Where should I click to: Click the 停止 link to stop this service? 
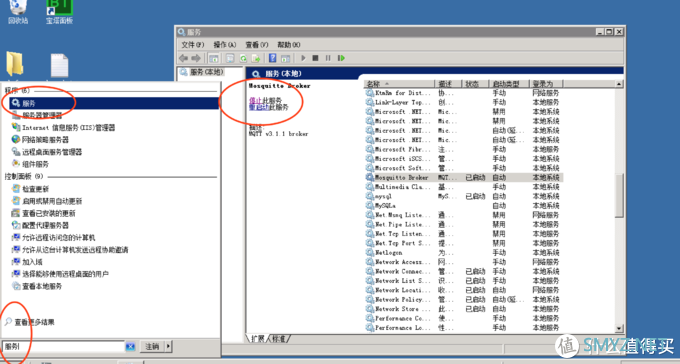(x=255, y=101)
